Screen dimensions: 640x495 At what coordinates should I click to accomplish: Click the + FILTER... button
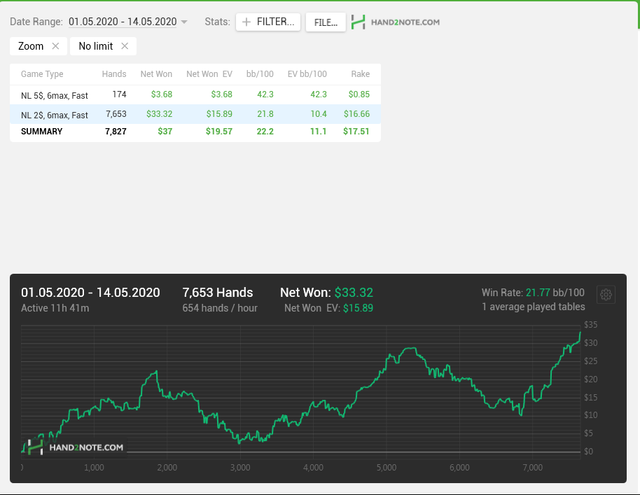[x=268, y=22]
